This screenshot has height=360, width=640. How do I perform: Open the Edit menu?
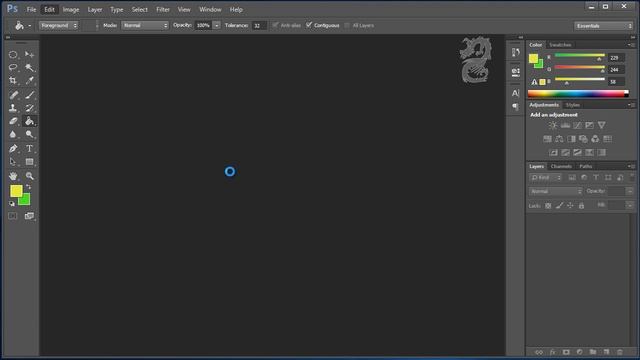coord(49,9)
